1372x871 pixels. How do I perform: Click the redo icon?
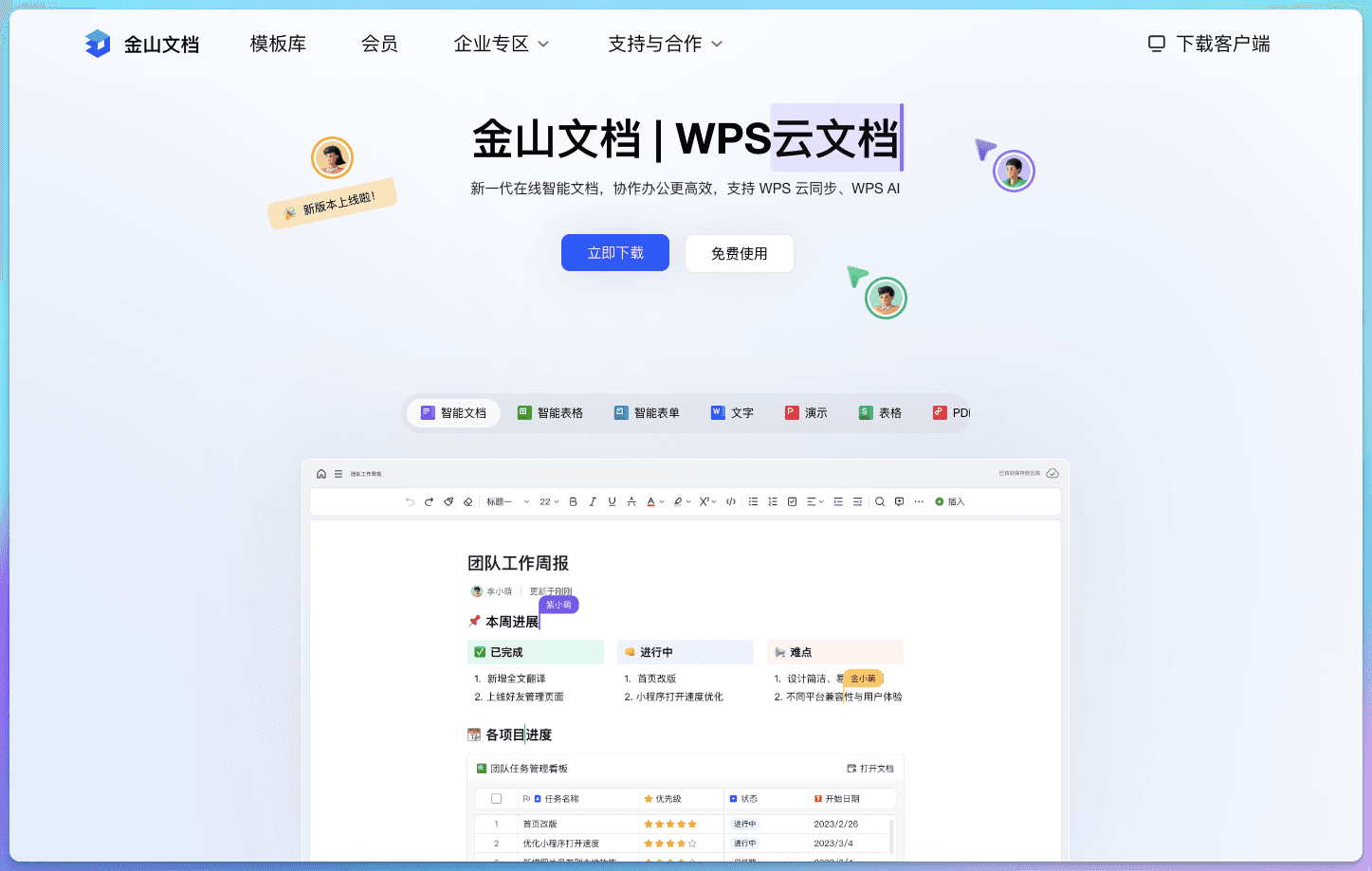(x=429, y=501)
